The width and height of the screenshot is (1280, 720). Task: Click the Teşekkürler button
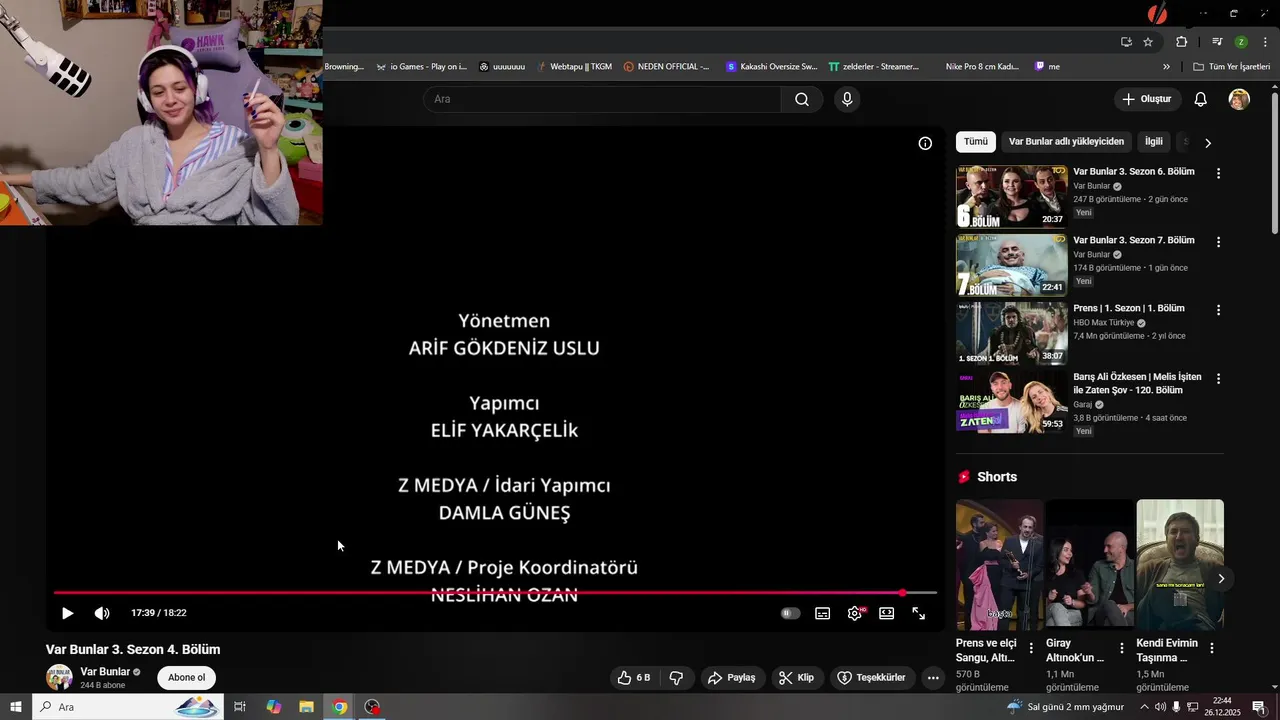tap(871, 678)
